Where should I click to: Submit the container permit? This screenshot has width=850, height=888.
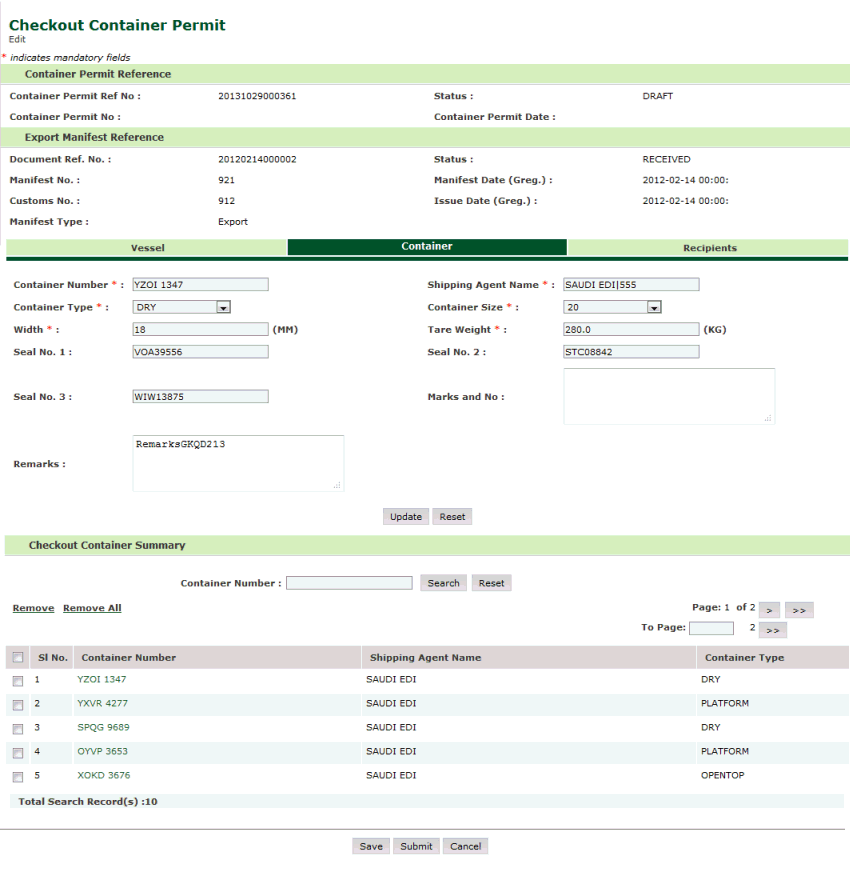[416, 846]
